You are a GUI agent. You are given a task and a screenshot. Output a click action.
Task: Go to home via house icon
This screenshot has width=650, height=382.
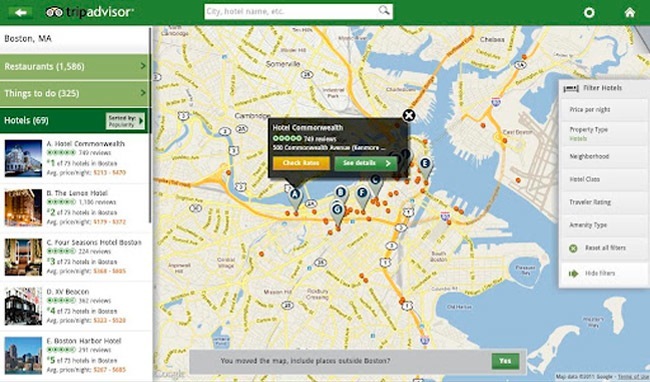630,12
